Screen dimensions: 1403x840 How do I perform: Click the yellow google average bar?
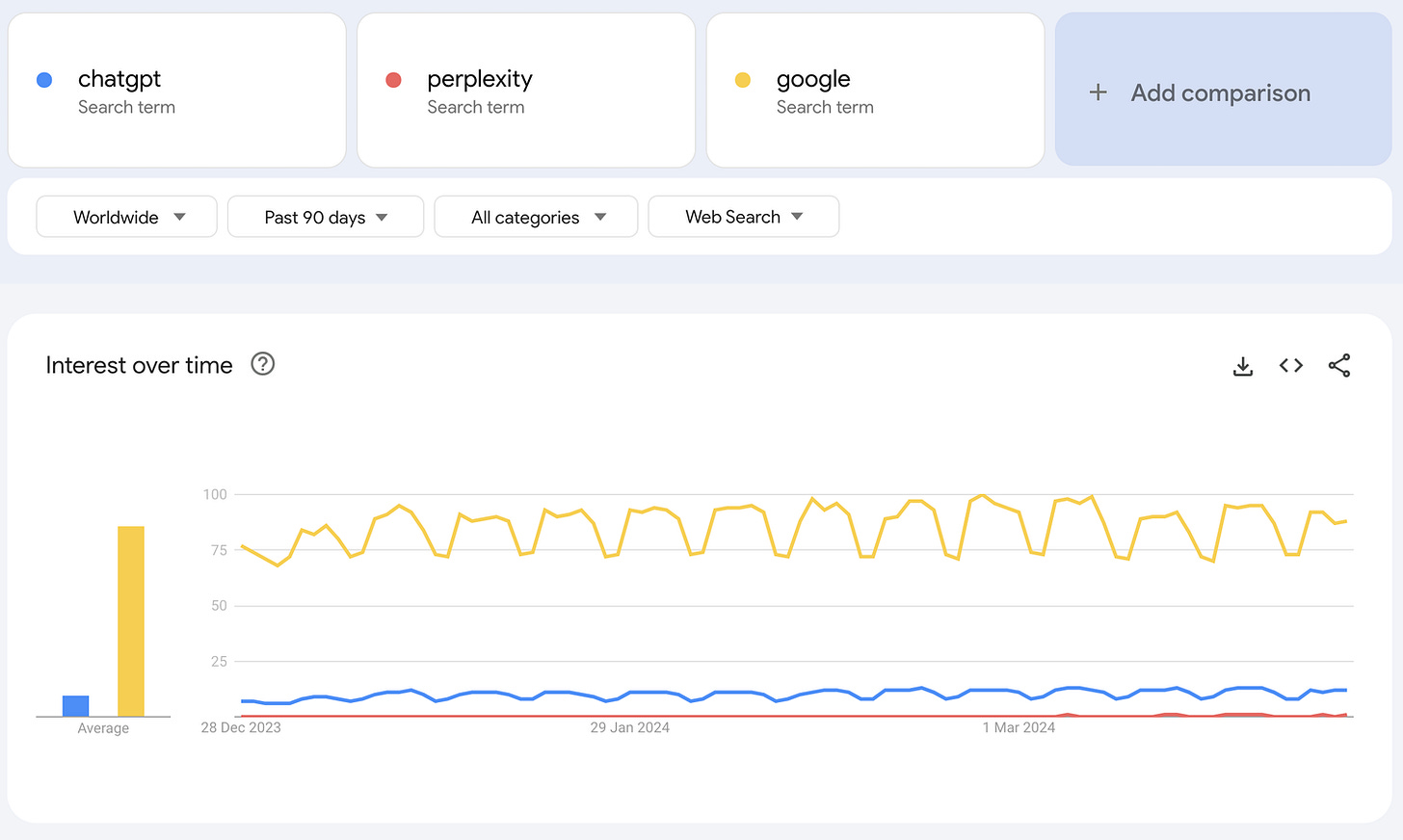[131, 621]
